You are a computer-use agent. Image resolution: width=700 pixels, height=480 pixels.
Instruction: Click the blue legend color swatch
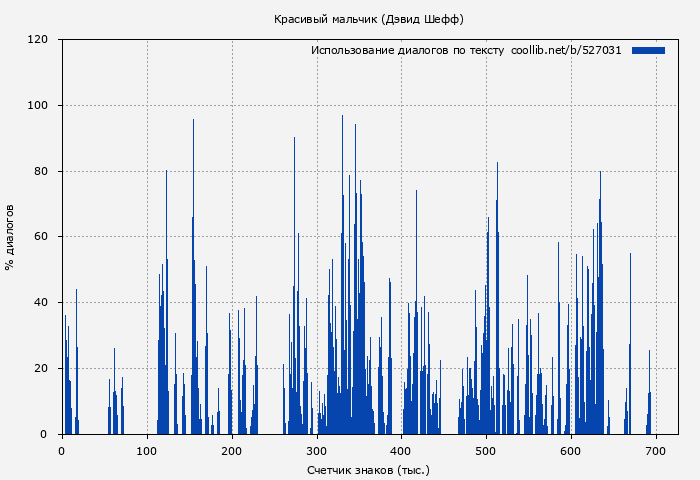[648, 50]
